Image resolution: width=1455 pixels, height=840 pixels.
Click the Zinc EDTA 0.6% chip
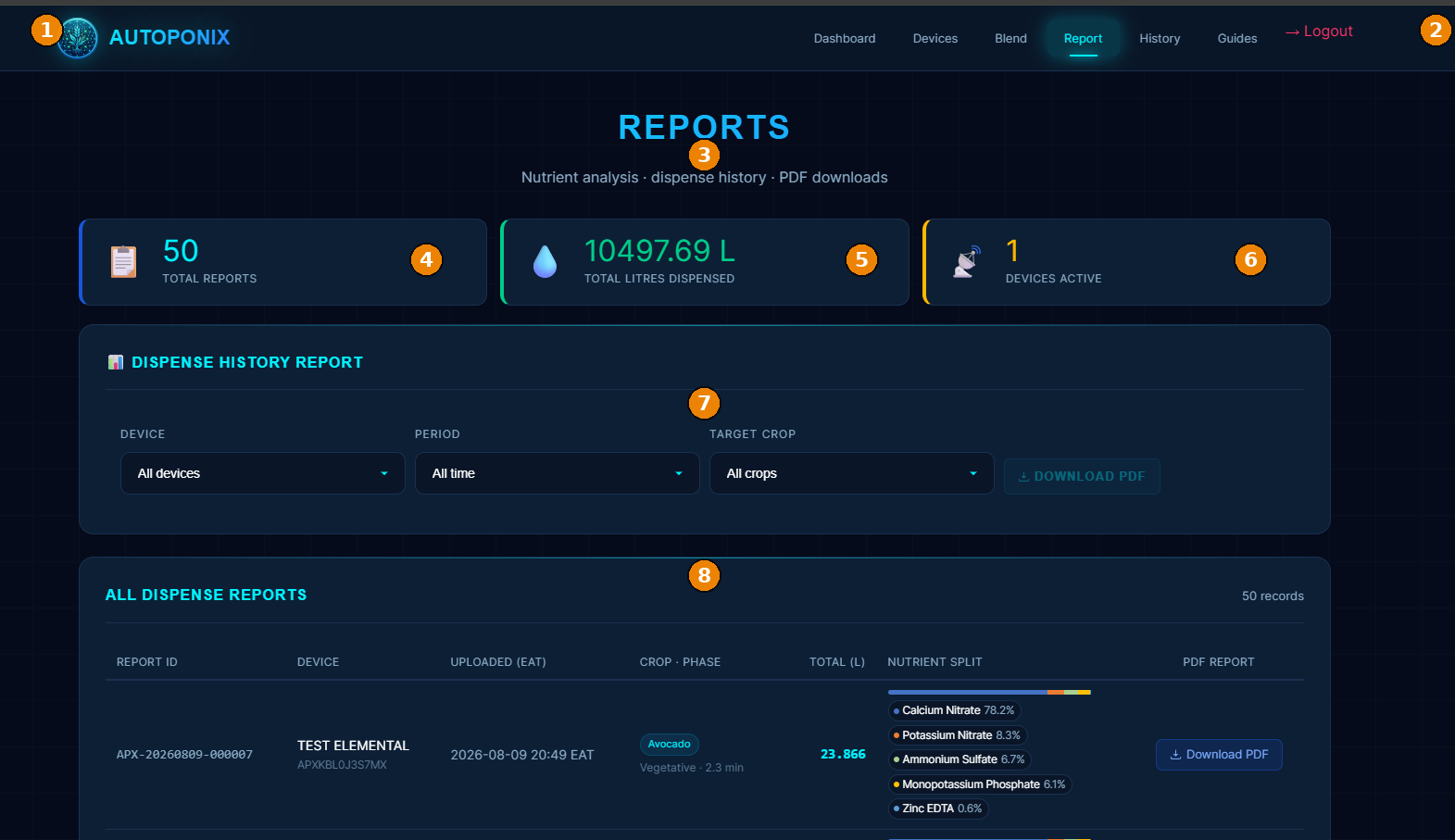938,809
